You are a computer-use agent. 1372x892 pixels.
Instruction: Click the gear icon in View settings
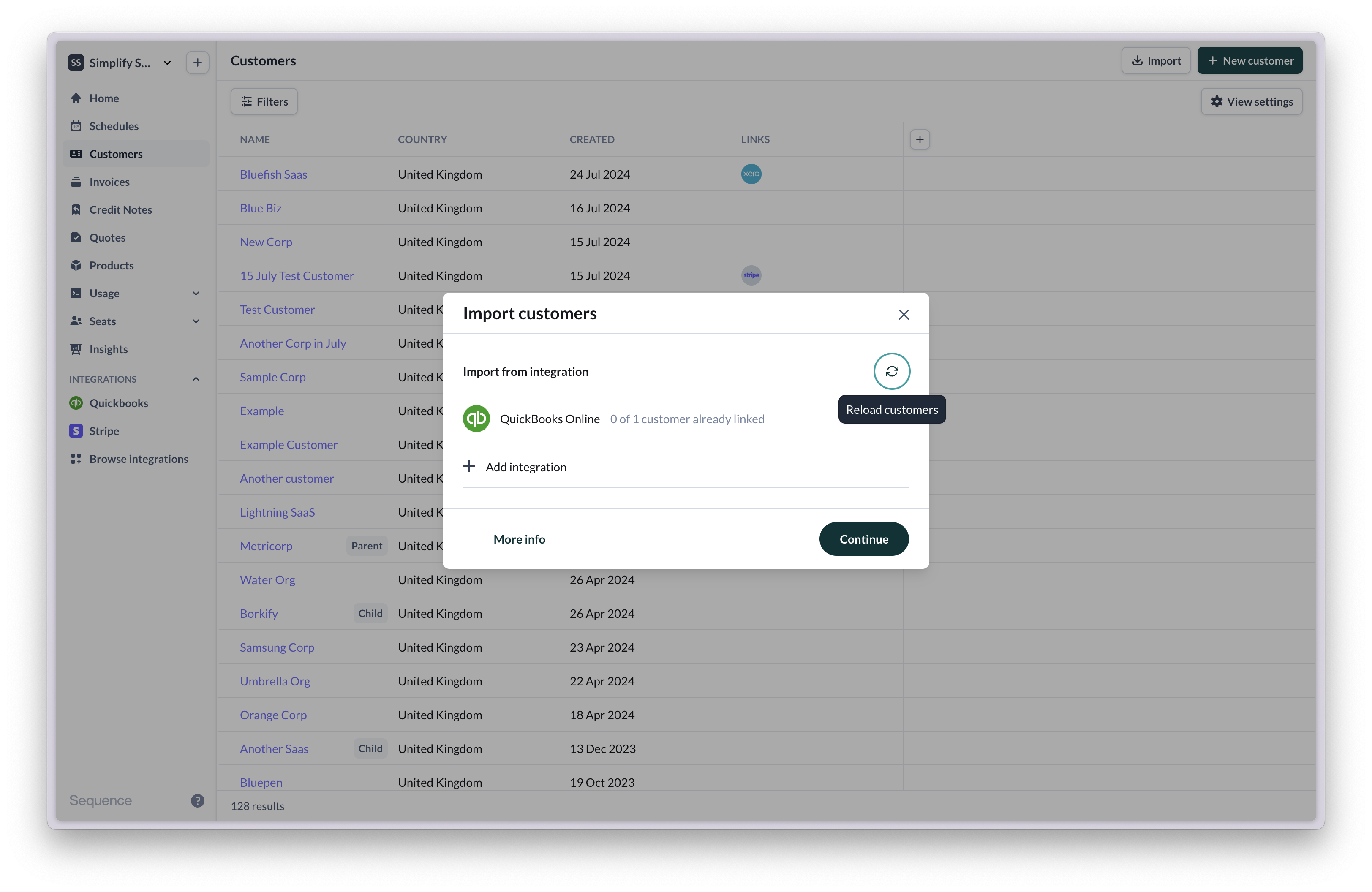coord(1217,101)
